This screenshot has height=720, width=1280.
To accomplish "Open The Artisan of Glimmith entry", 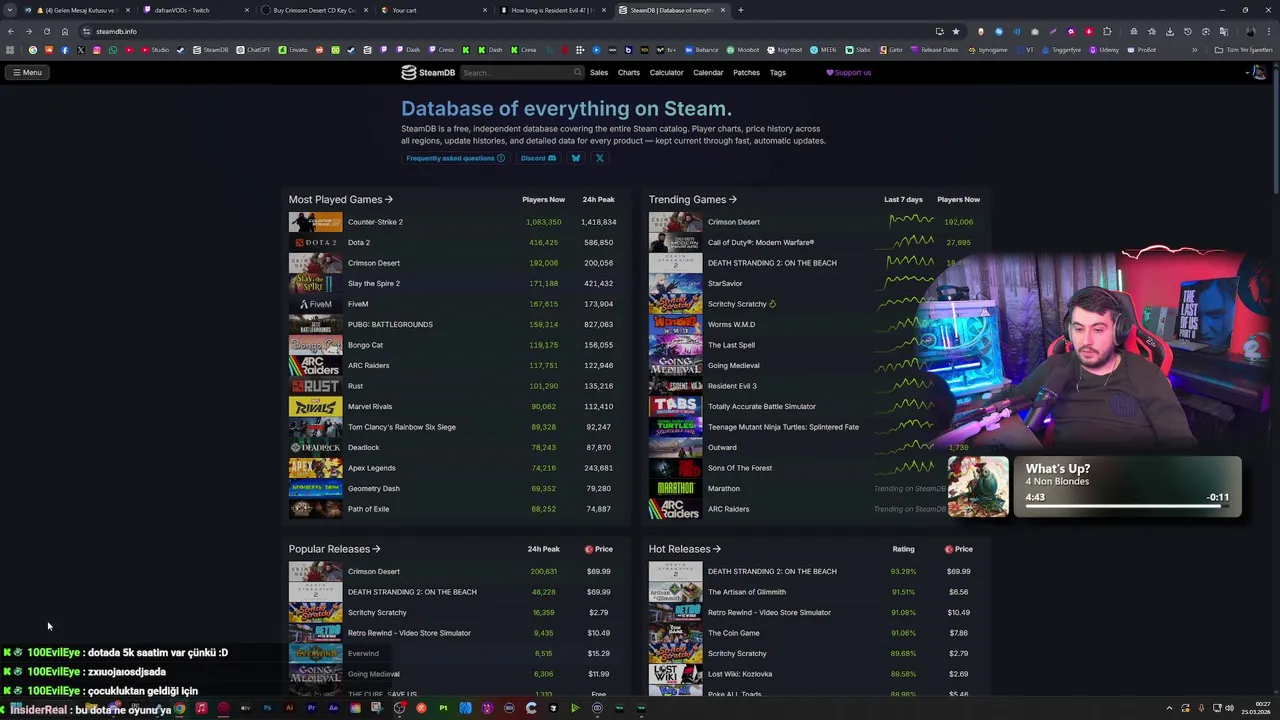I will 747,592.
